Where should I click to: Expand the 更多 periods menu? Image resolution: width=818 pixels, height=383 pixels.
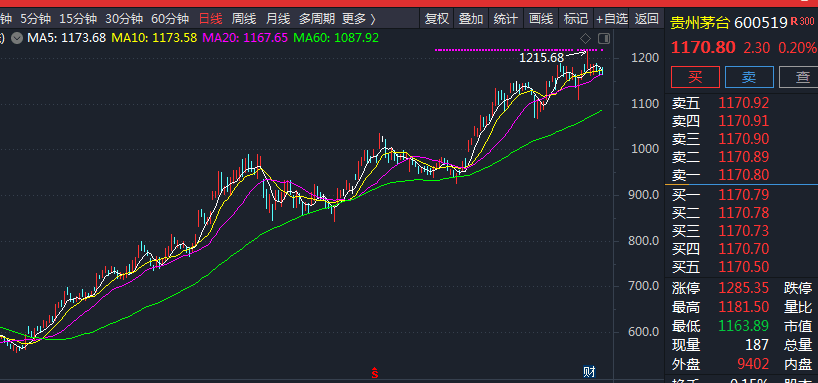coord(359,19)
